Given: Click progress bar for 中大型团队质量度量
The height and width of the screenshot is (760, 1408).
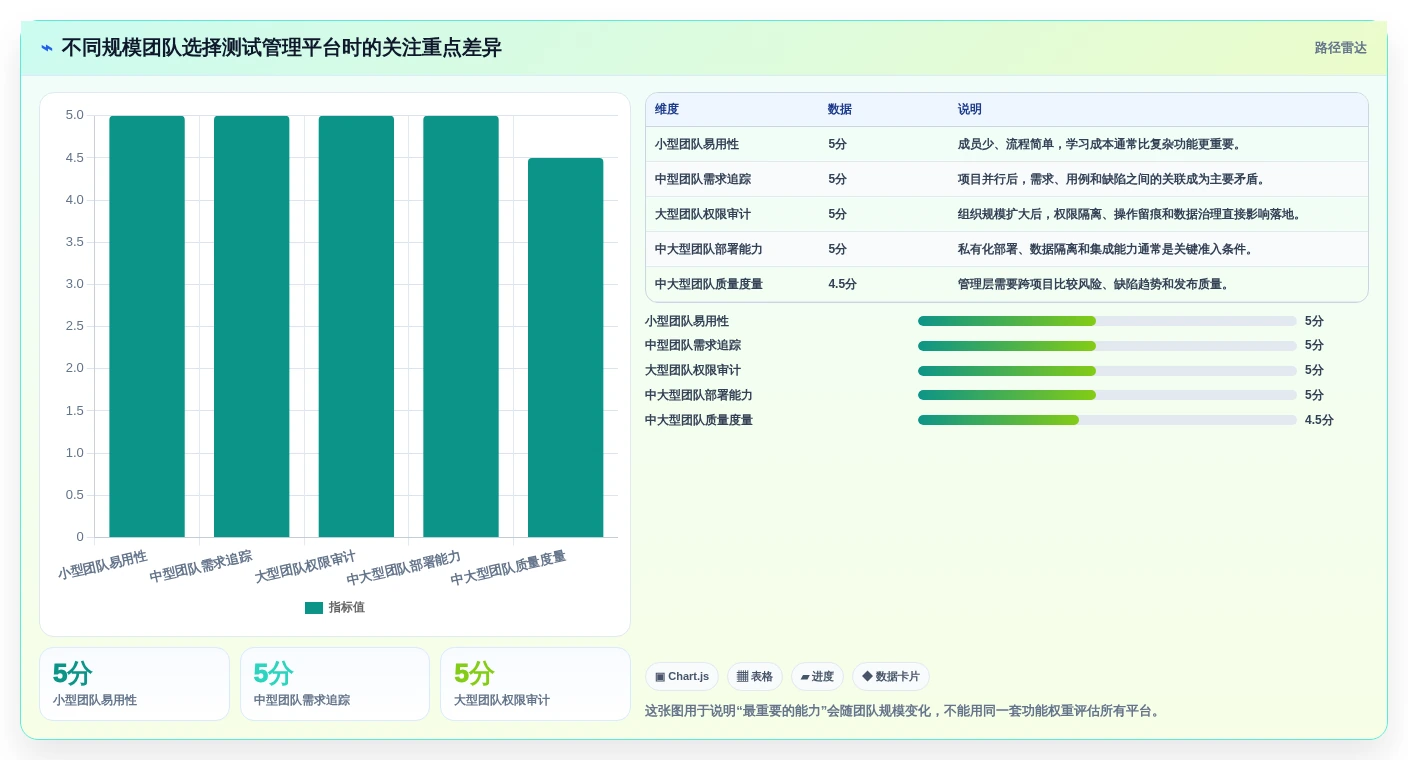Looking at the screenshot, I should click(x=1107, y=420).
